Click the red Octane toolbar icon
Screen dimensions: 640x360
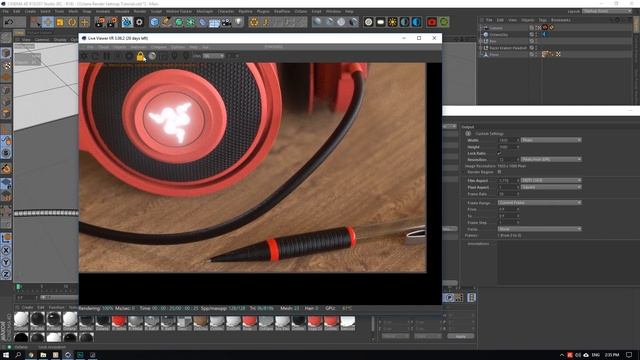click(x=432, y=22)
